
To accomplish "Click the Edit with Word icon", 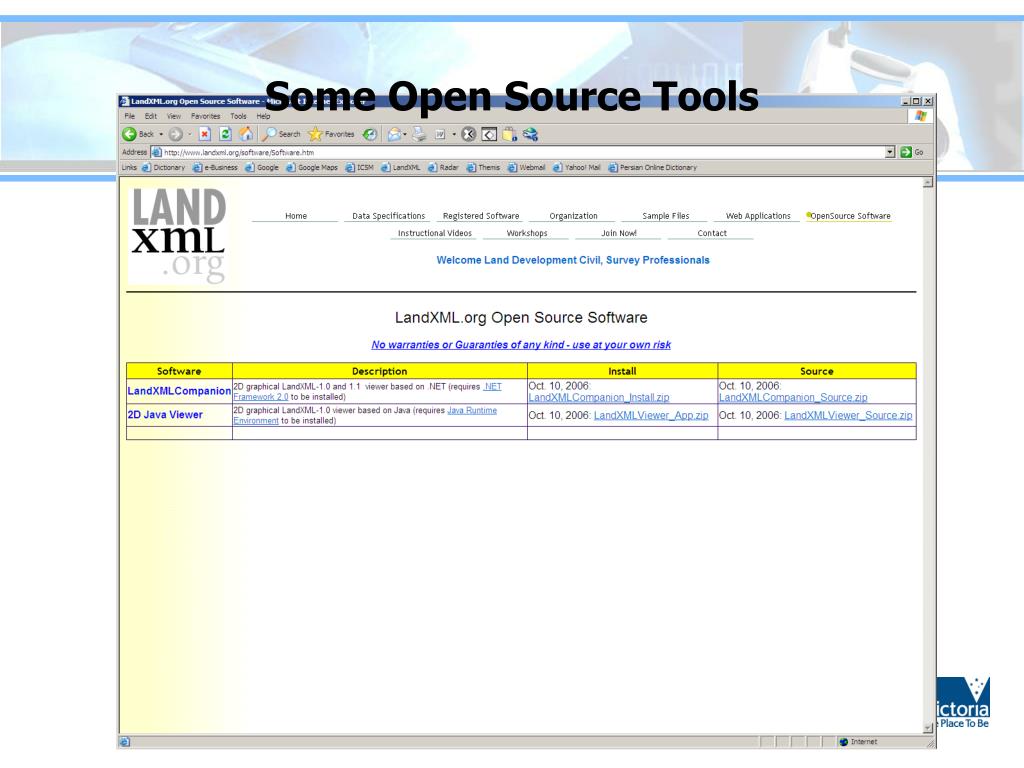I will click(x=440, y=134).
